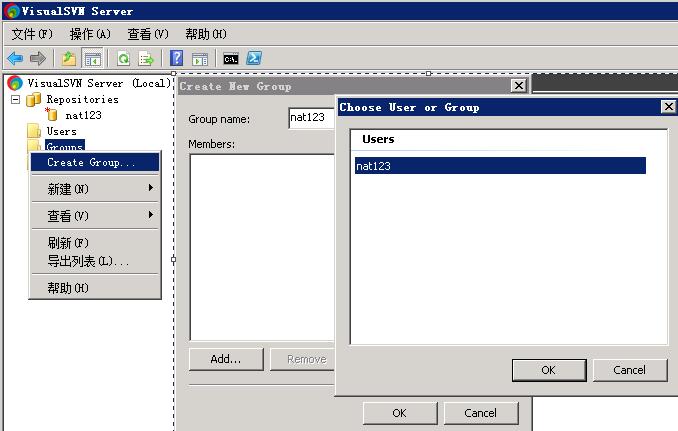The height and width of the screenshot is (431, 678).
Task: Click the Back arrow toolbar icon
Action: (x=15, y=59)
